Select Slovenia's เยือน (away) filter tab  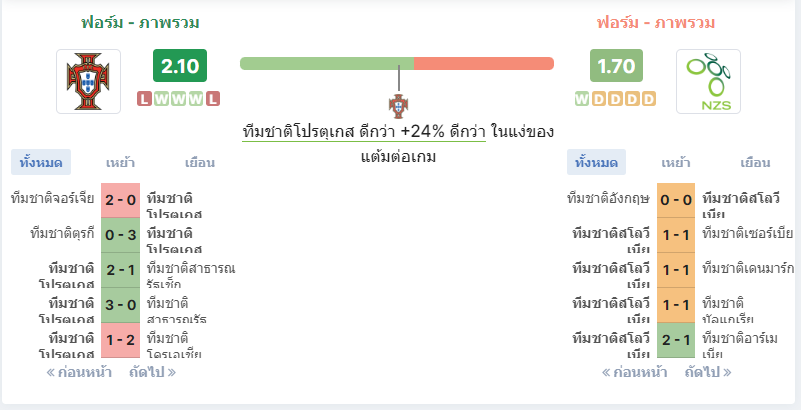755,162
